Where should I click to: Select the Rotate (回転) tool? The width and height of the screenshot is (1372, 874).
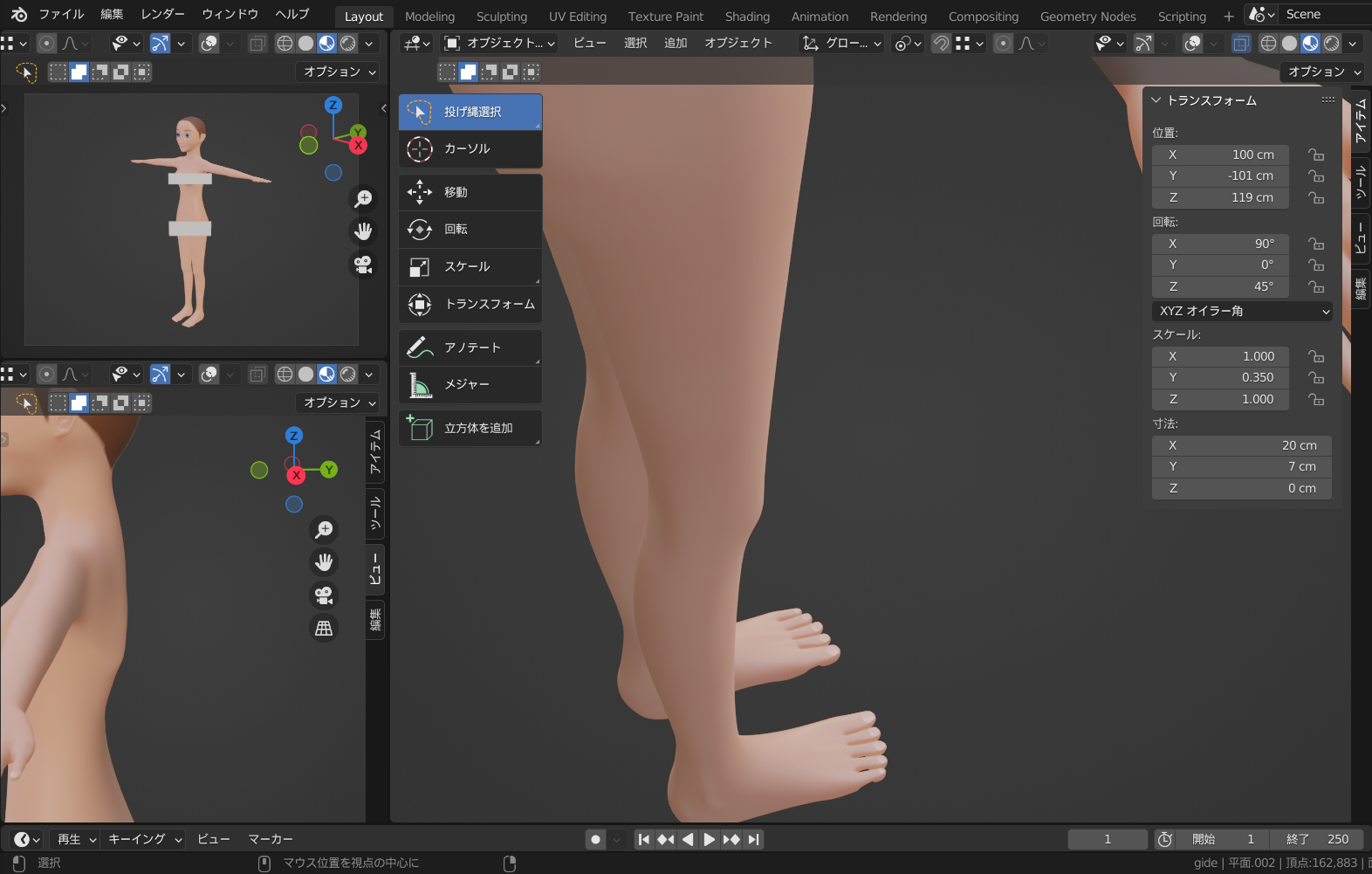[470, 230]
